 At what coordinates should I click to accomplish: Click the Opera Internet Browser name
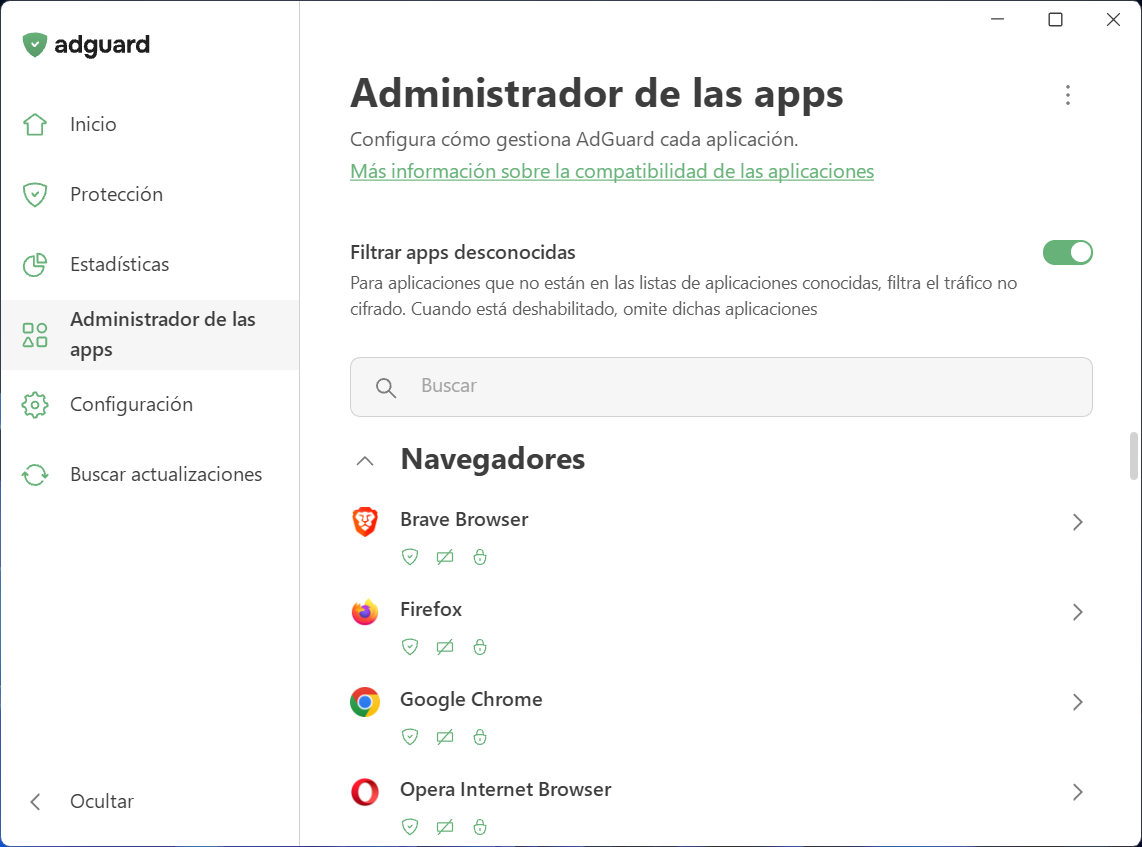click(x=505, y=790)
